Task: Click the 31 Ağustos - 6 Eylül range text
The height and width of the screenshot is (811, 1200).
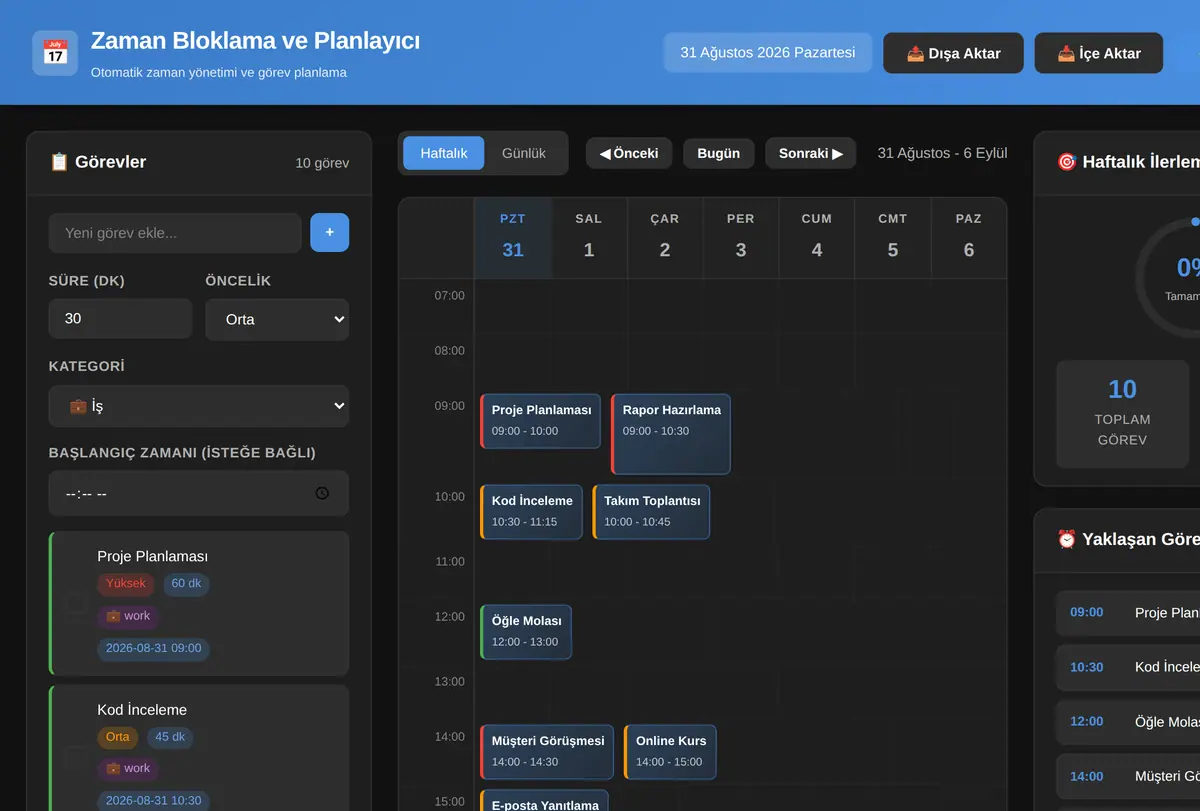Action: (943, 153)
